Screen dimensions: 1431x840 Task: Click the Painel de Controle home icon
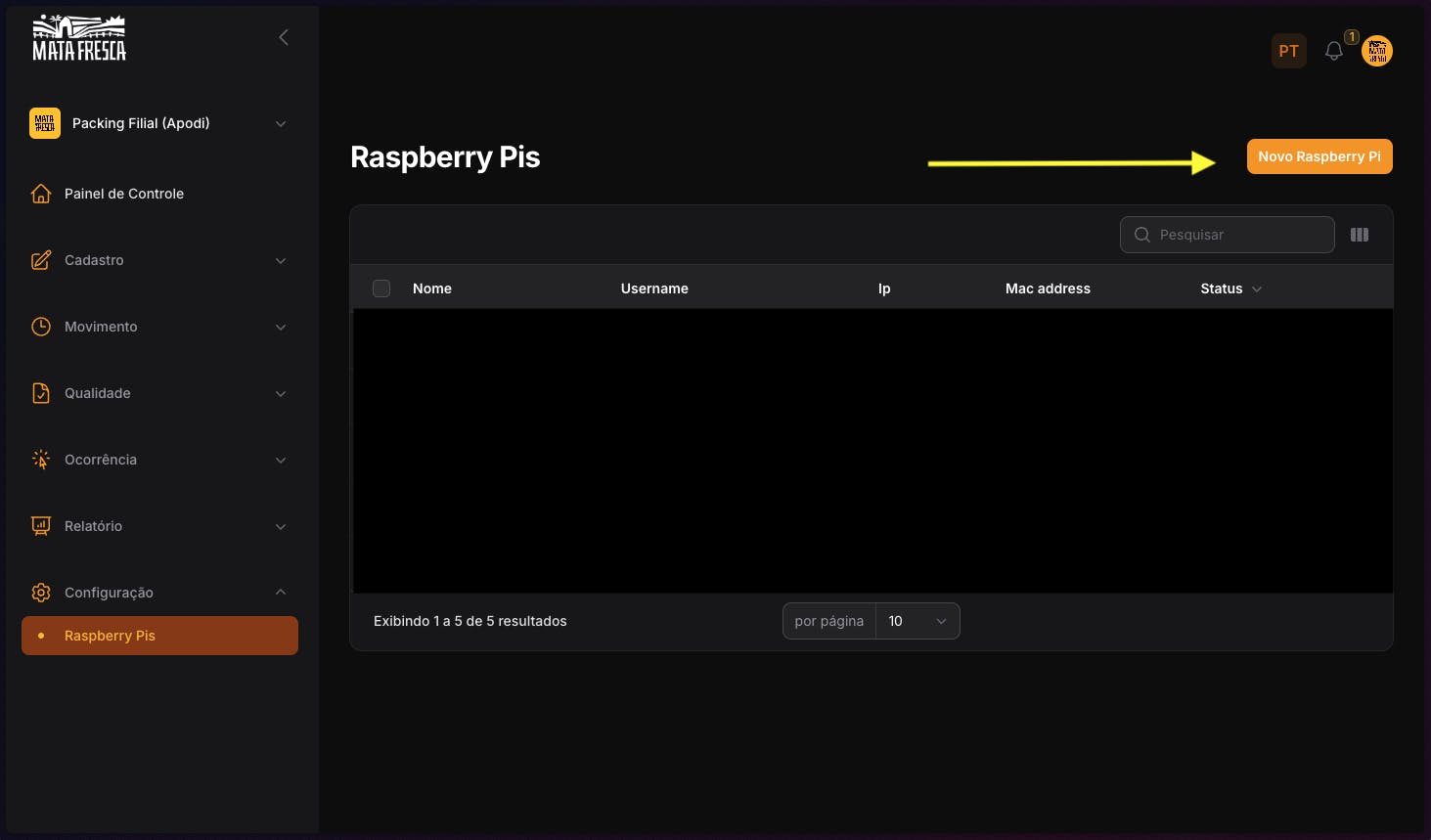[41, 194]
